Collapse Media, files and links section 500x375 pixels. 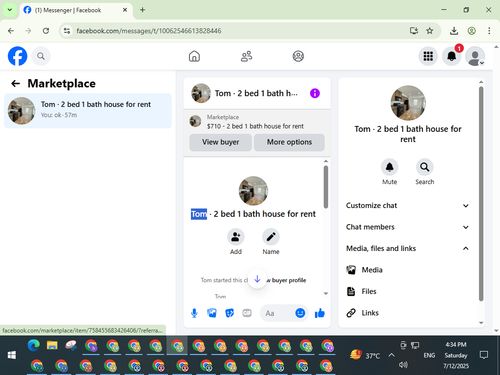[407, 248]
